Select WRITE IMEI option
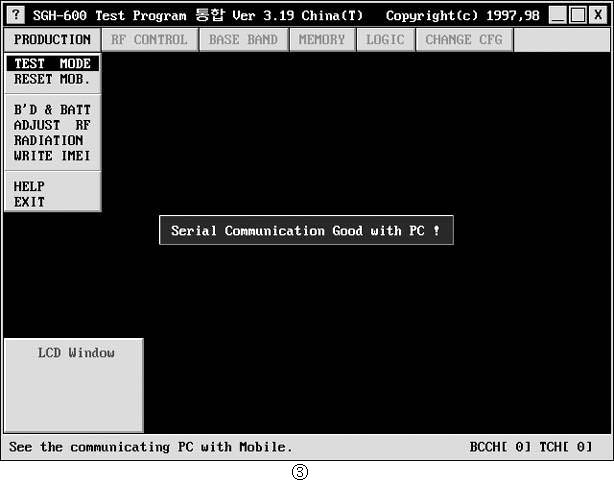The width and height of the screenshot is (614, 482). [52, 156]
